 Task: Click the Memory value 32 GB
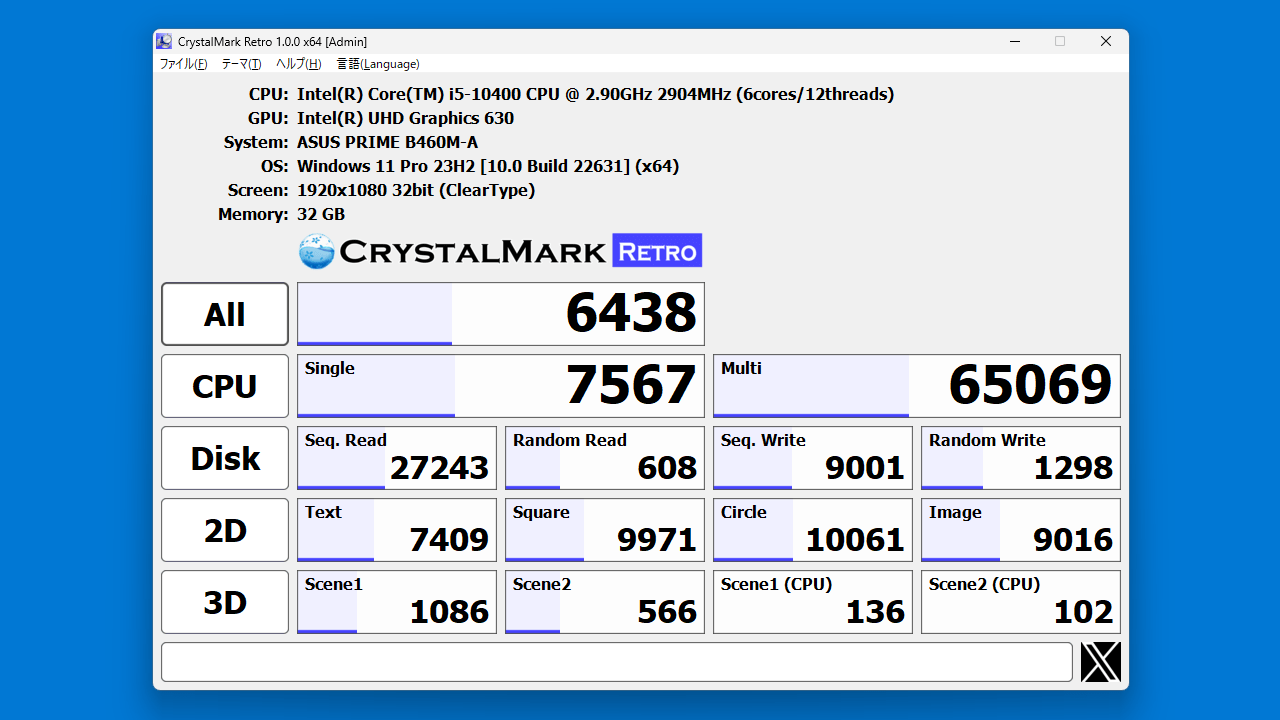pyautogui.click(x=321, y=214)
